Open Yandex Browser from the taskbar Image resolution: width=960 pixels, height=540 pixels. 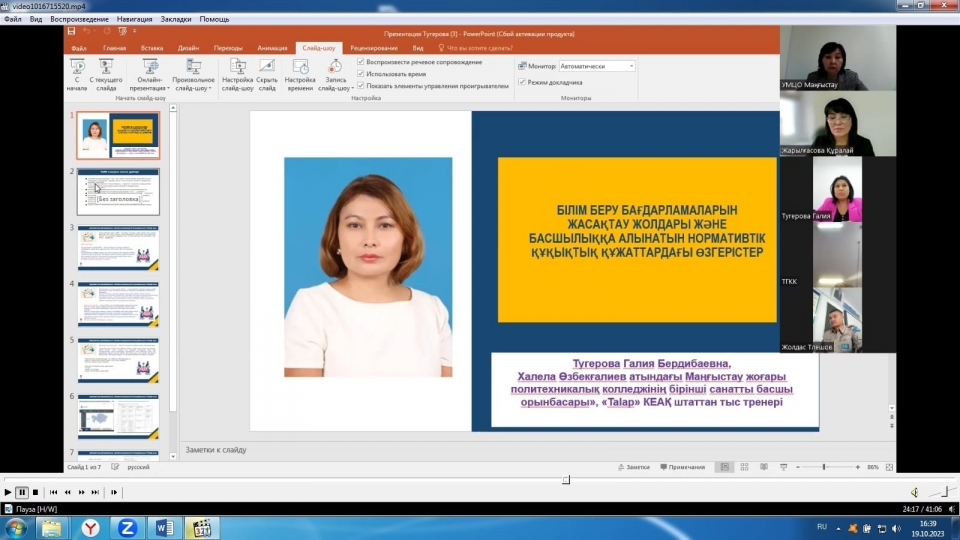[90, 527]
